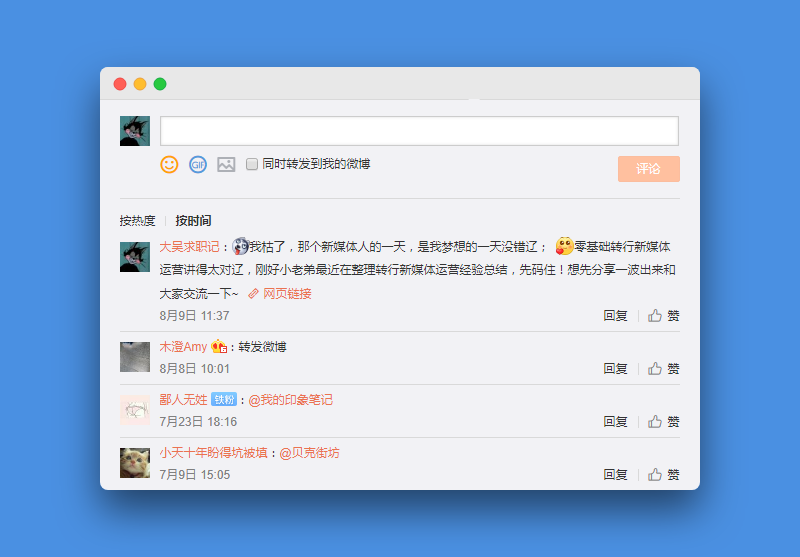Open 鄙人无姓 user profile
This screenshot has height=557, width=800.
[x=183, y=400]
